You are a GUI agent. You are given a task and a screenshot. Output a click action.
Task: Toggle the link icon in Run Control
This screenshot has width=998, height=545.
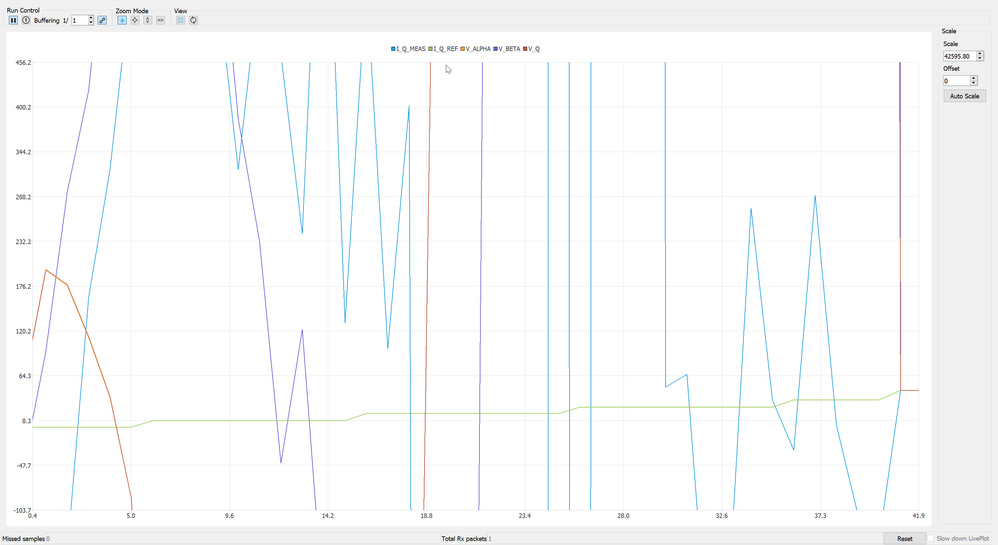[x=102, y=20]
